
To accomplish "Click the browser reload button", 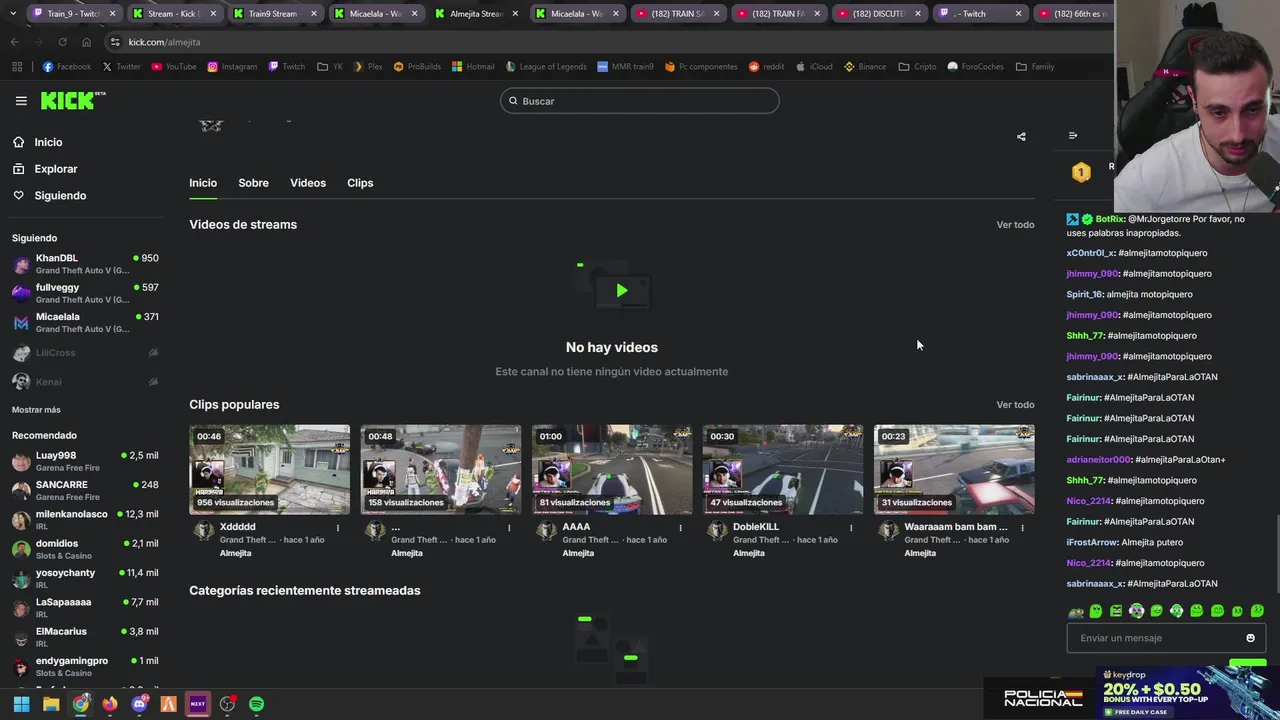I will 62,42.
